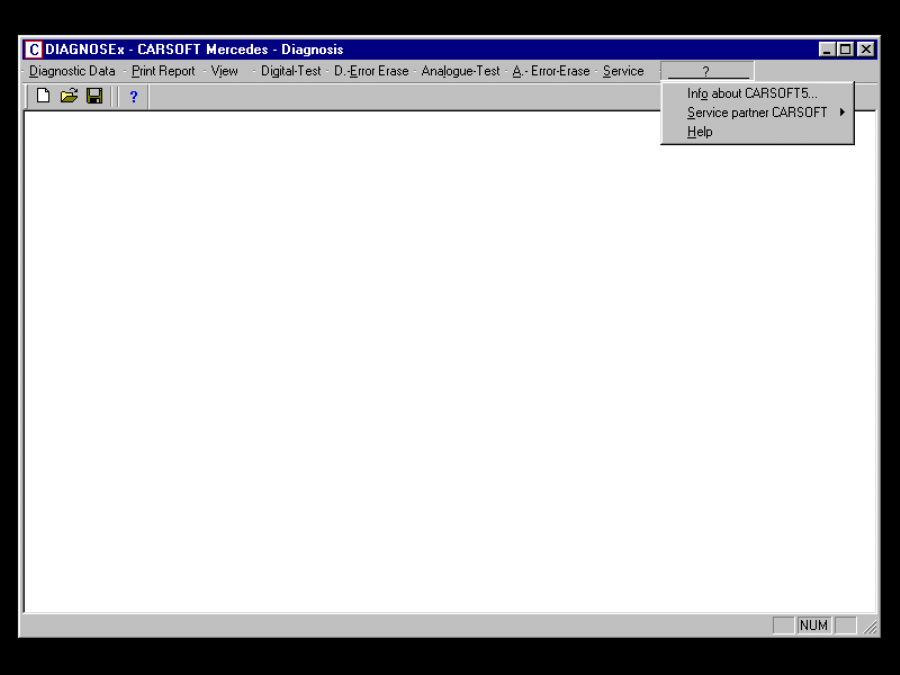Viewport: 900px width, 675px height.
Task: Open the Analogue-Test menu
Action: coord(460,71)
